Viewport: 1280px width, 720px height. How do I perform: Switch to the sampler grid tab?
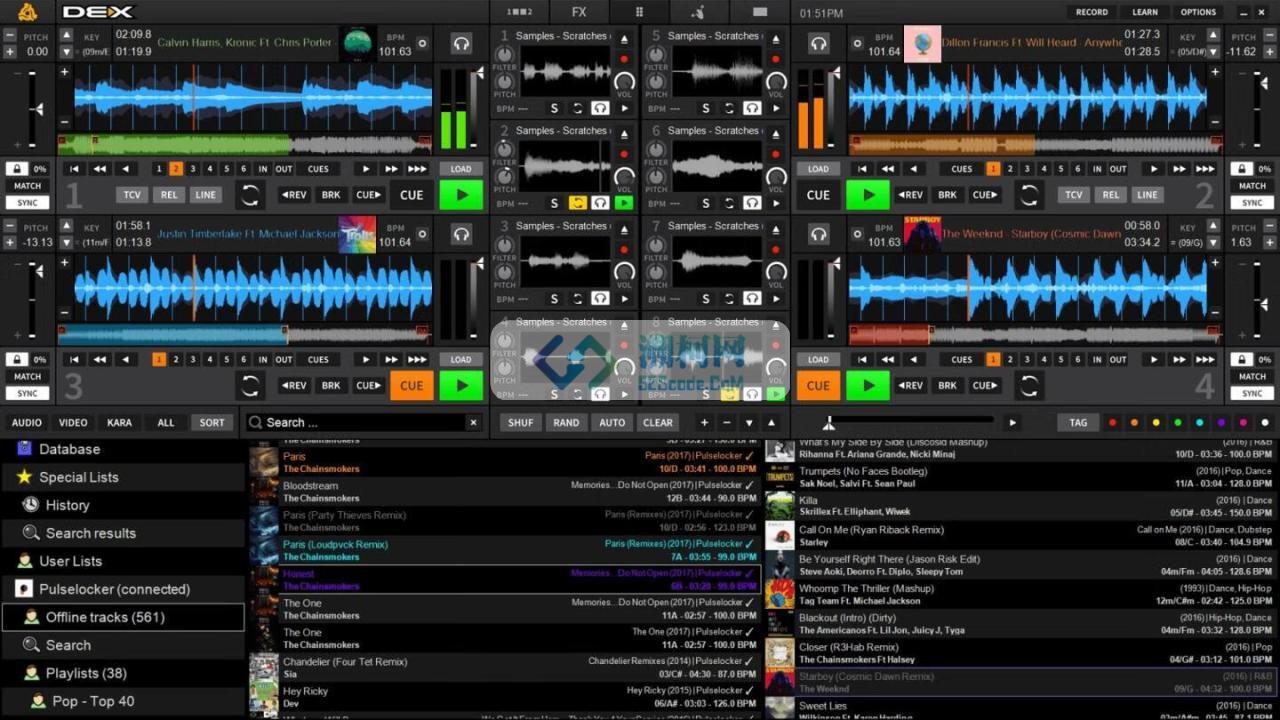(639, 12)
